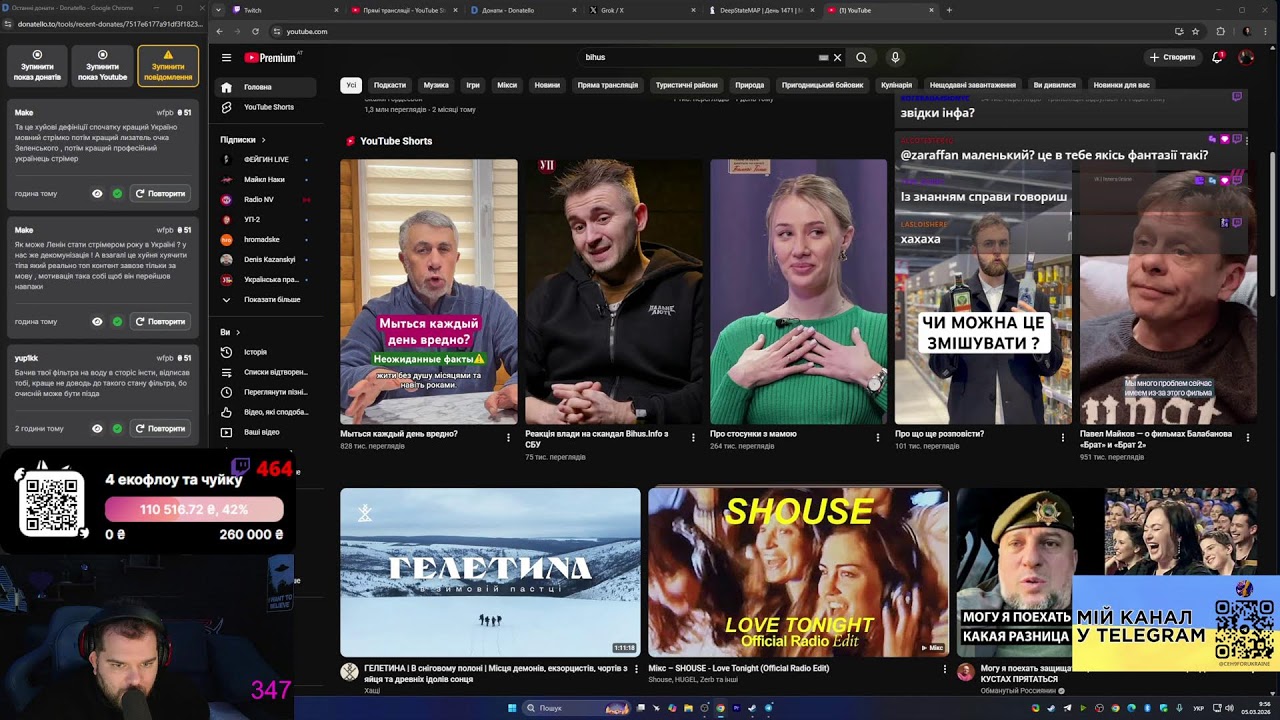Reload the page in Chrome

point(255,31)
